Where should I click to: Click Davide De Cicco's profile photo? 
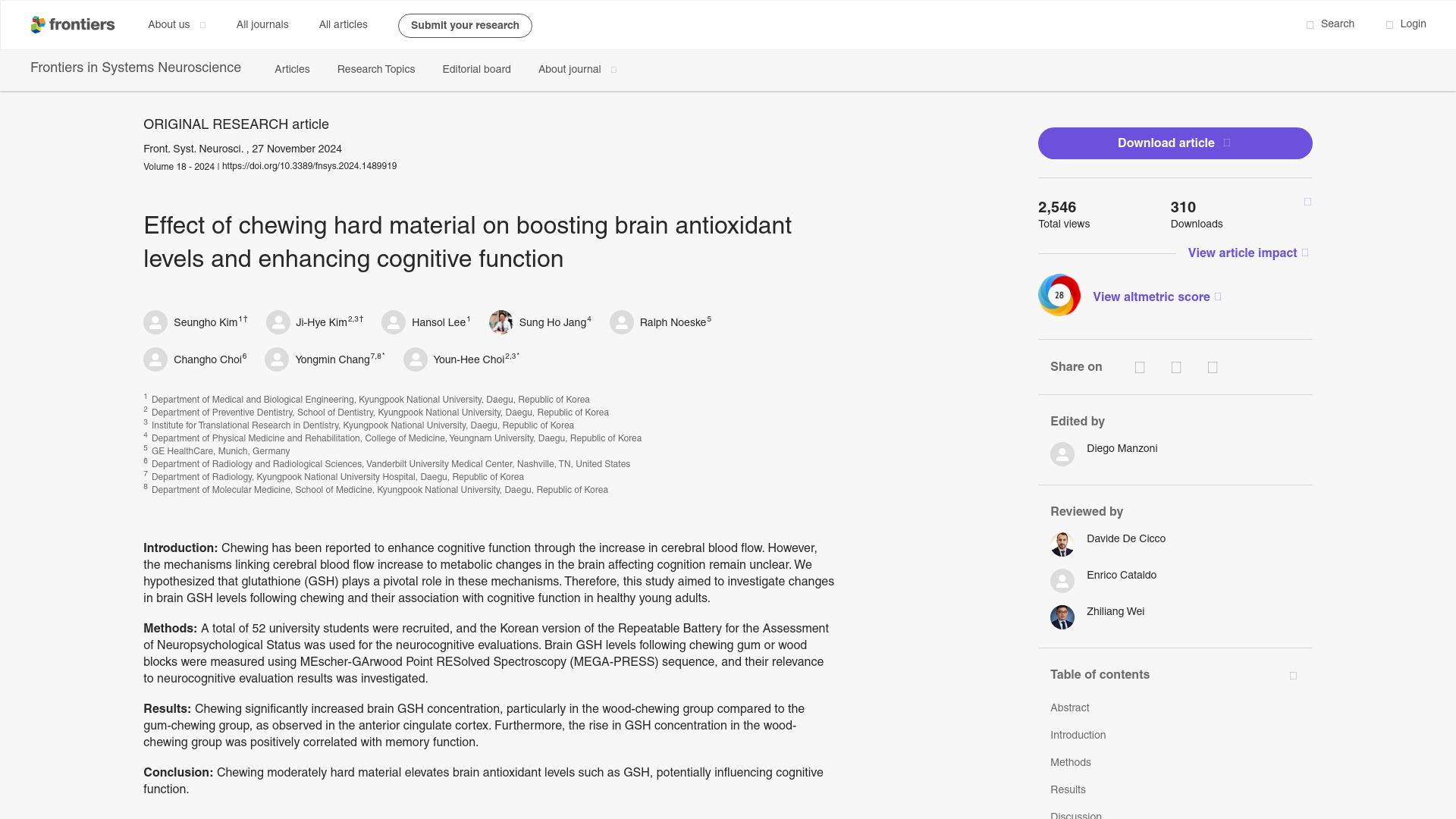(x=1062, y=544)
